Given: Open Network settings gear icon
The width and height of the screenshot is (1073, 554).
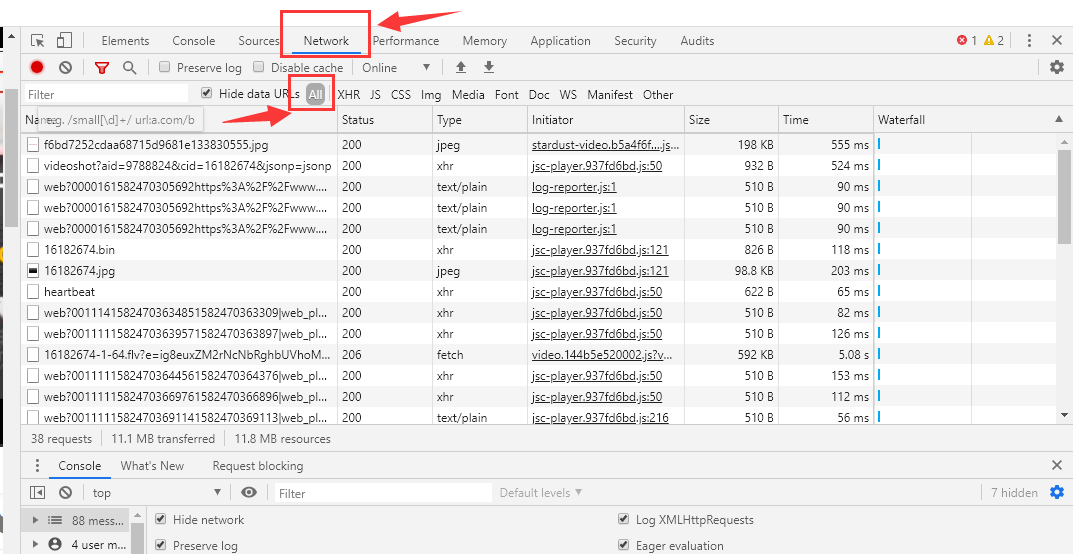Looking at the screenshot, I should tap(1057, 67).
